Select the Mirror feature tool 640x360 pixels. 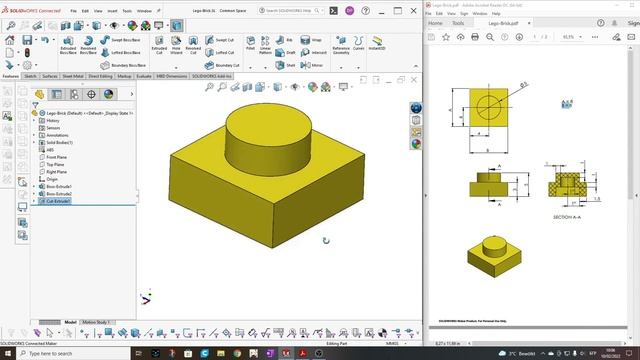312,65
